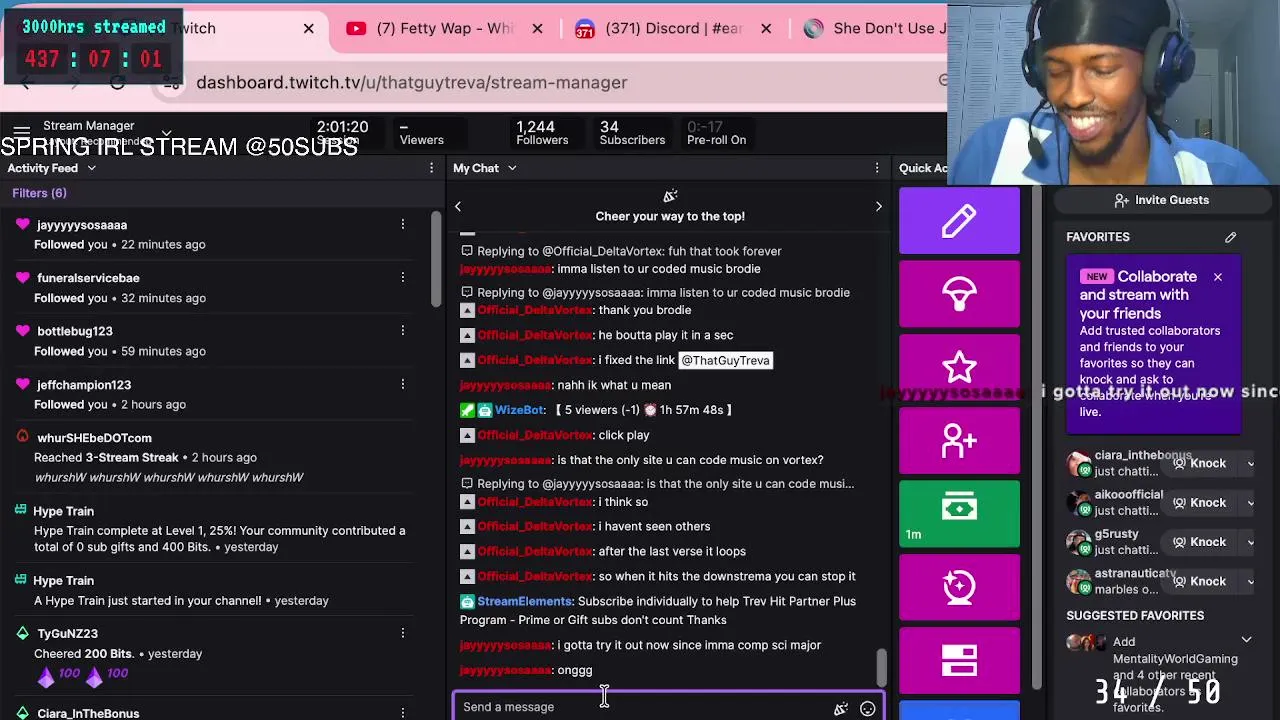This screenshot has width=1280, height=720.
Task: Click the clip quick action tile with clock star
Action: (x=959, y=587)
